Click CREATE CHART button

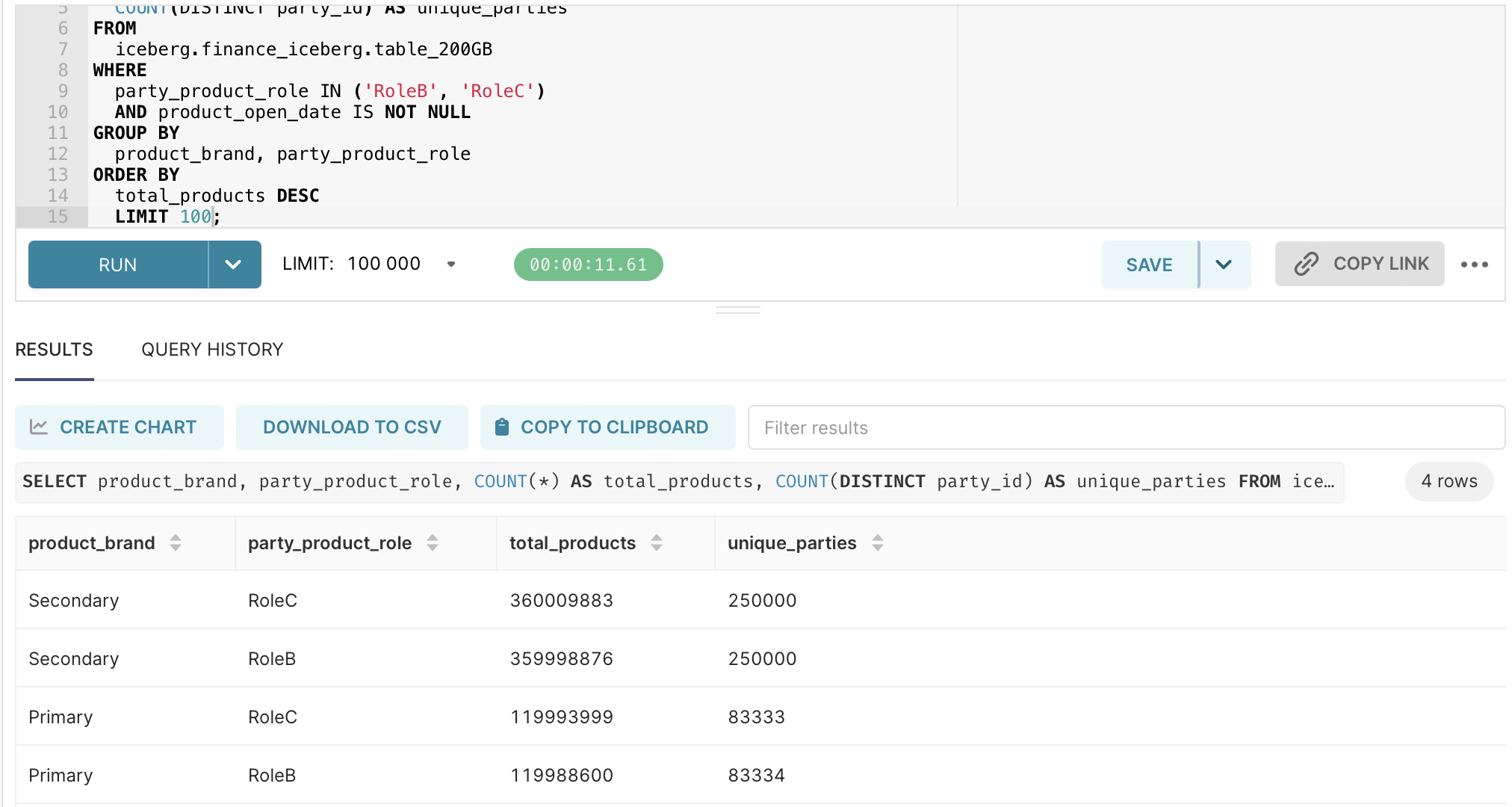[120, 427]
